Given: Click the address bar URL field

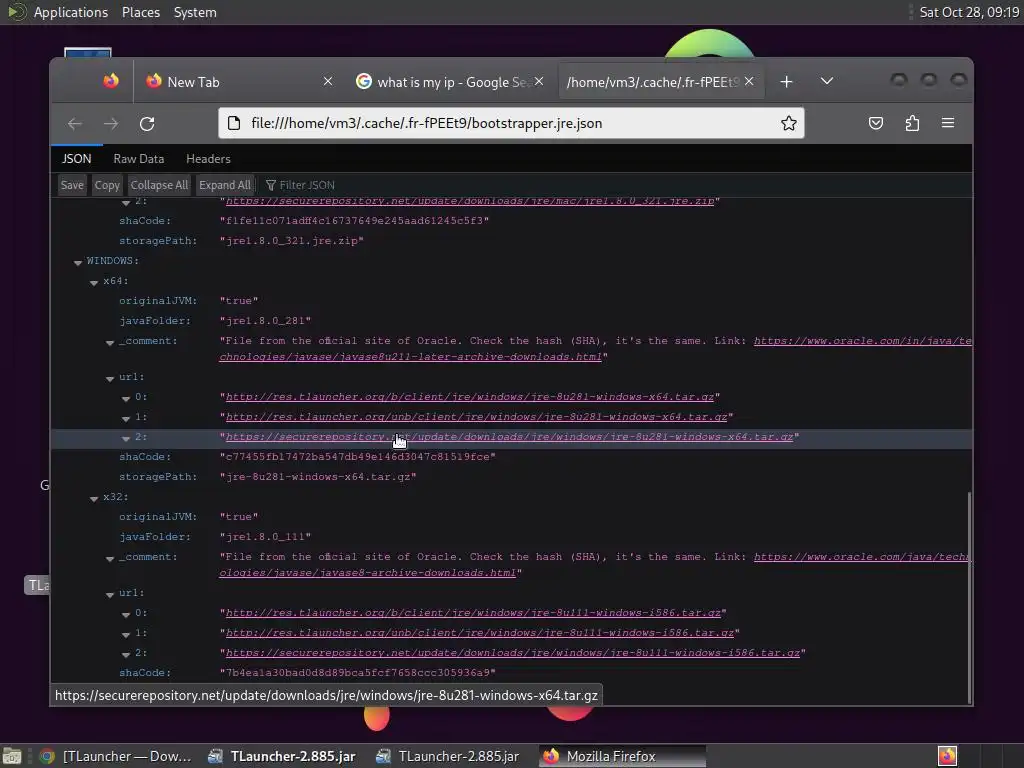Looking at the screenshot, I should click(513, 123).
